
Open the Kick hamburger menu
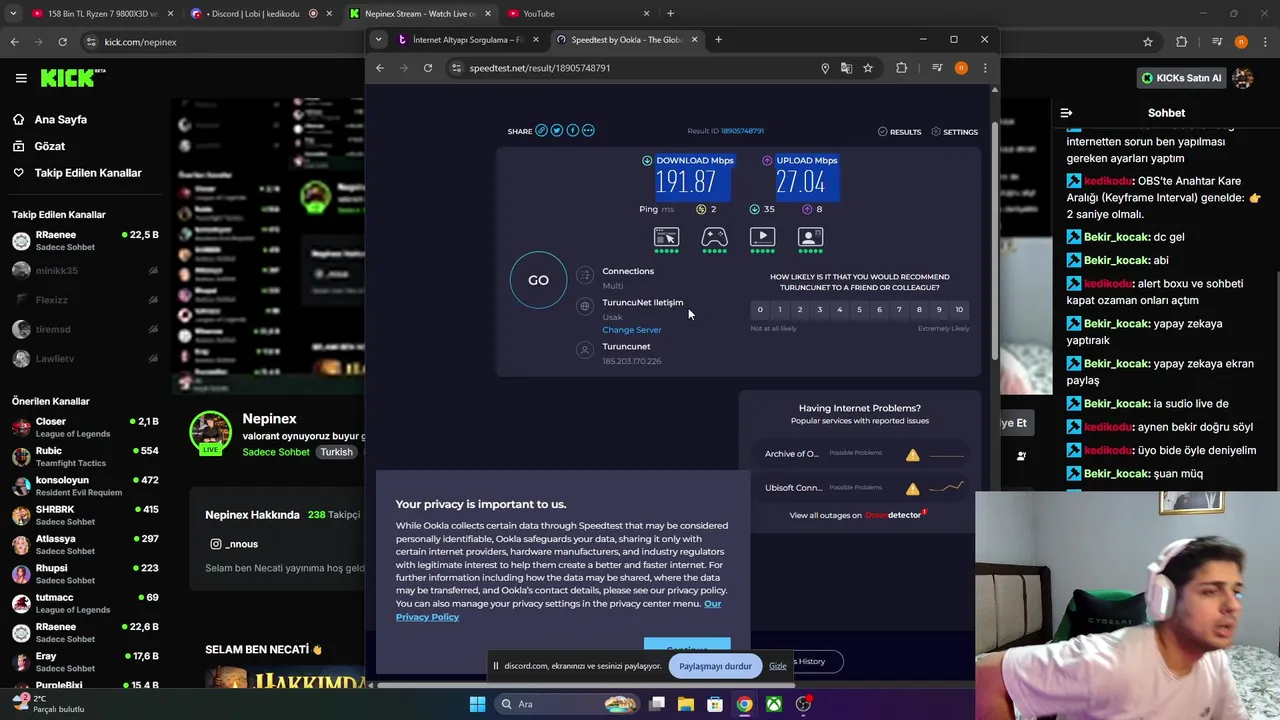pyautogui.click(x=21, y=77)
